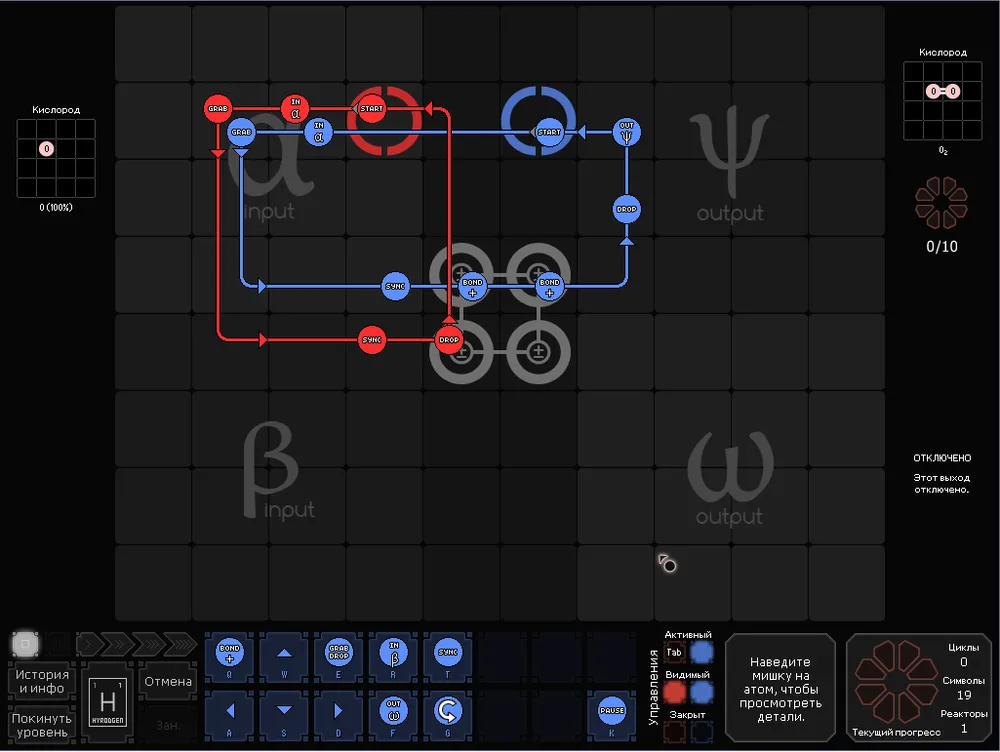Pick the OUT ω tool (F)

coord(393,715)
